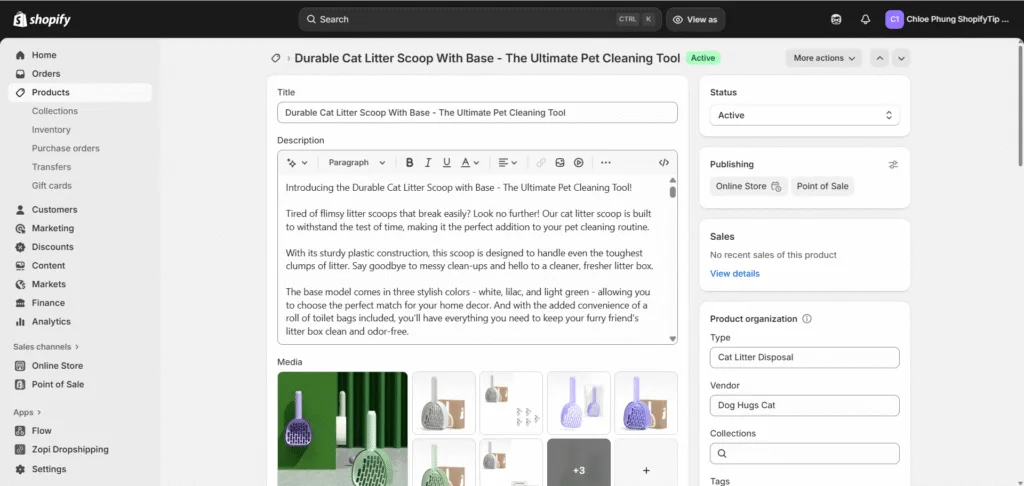
Task: Open text alignment dropdown
Action: point(507,163)
